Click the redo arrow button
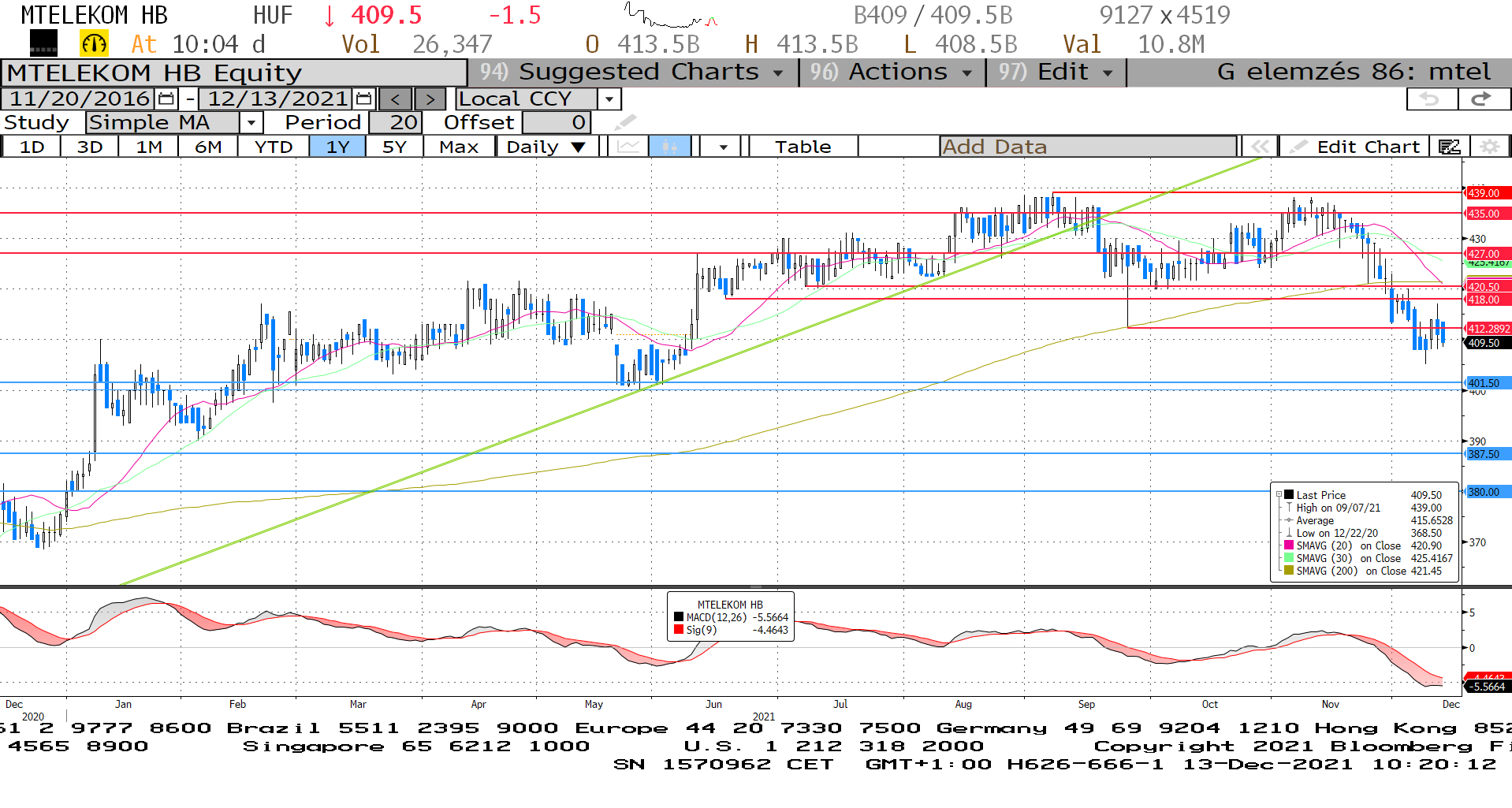Viewport: 1512px width, 808px height. tap(1483, 99)
